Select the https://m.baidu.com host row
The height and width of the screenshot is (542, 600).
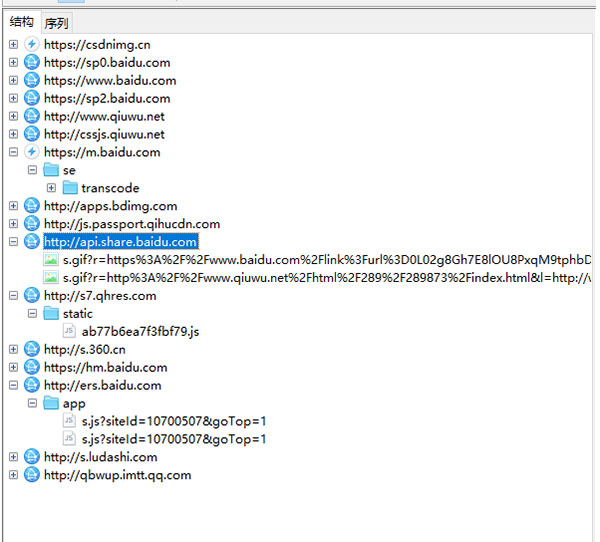102,152
